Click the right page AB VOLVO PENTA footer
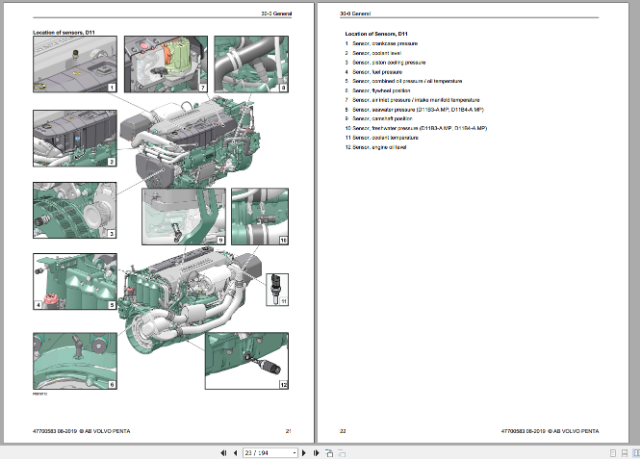The height and width of the screenshot is (459, 640). click(x=550, y=431)
